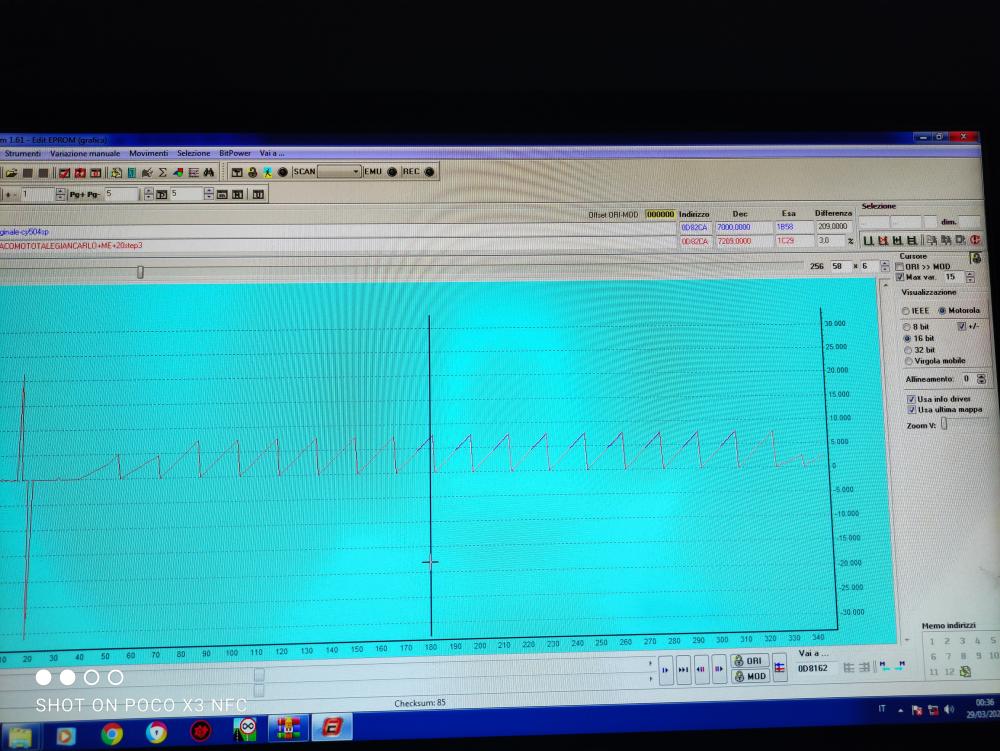Viewport: 1000px width, 751px height.
Task: Click the Allineamento spinner arrows
Action: click(980, 379)
